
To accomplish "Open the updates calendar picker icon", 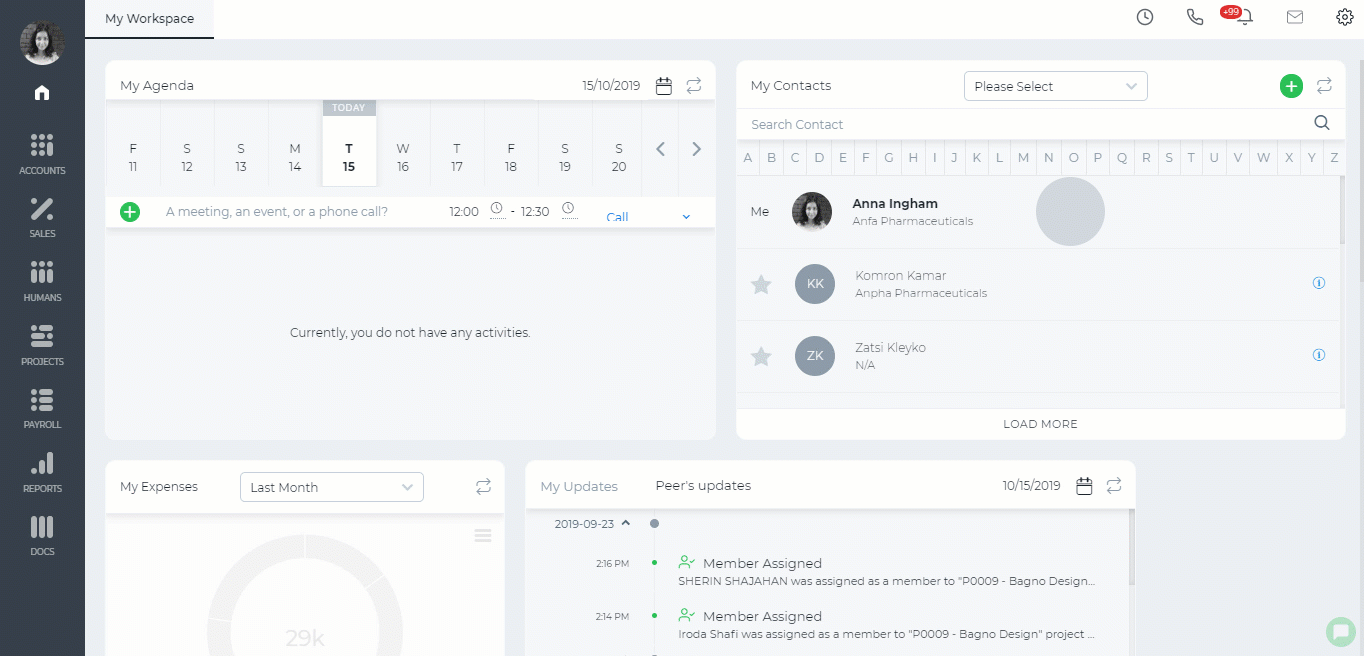I will point(1084,486).
